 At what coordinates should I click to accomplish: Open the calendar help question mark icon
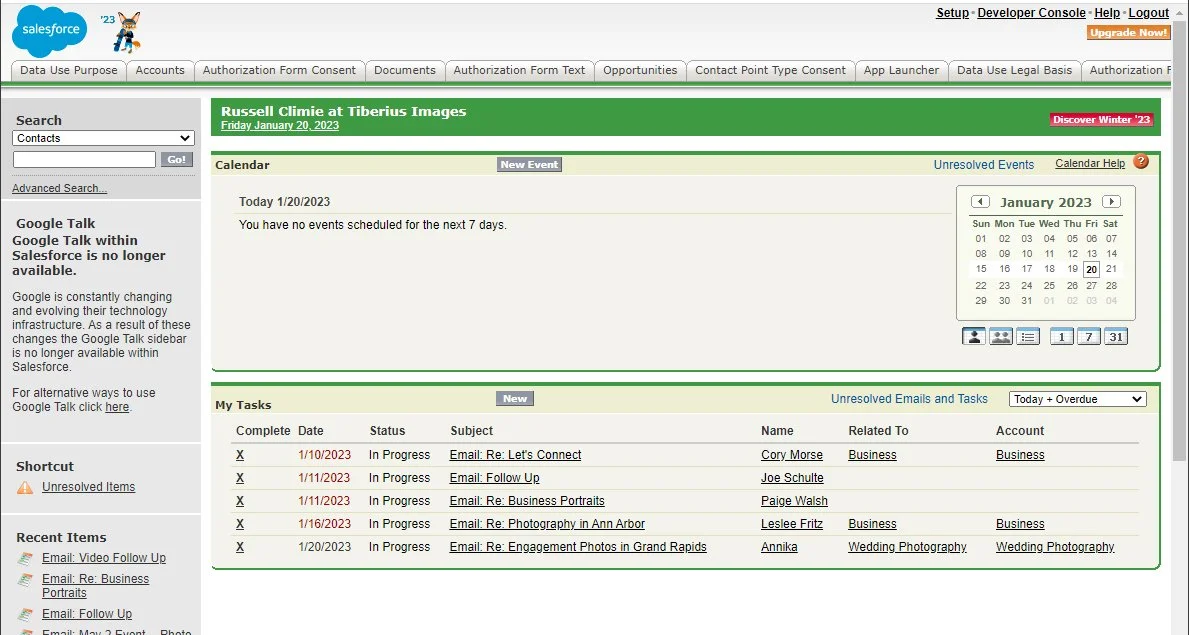[x=1140, y=162]
